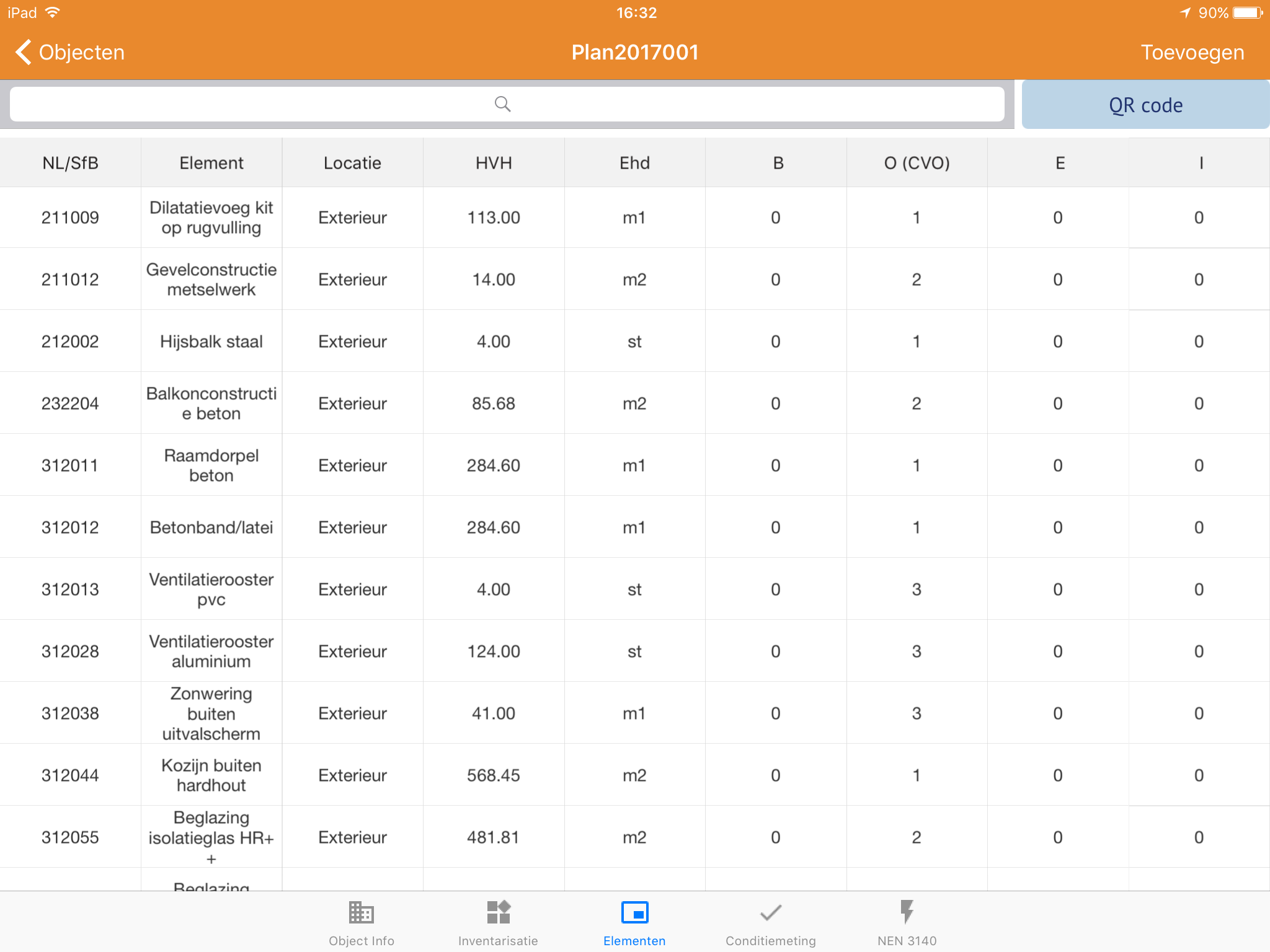Open row with code 312028
The height and width of the screenshot is (952, 1270).
point(70,651)
